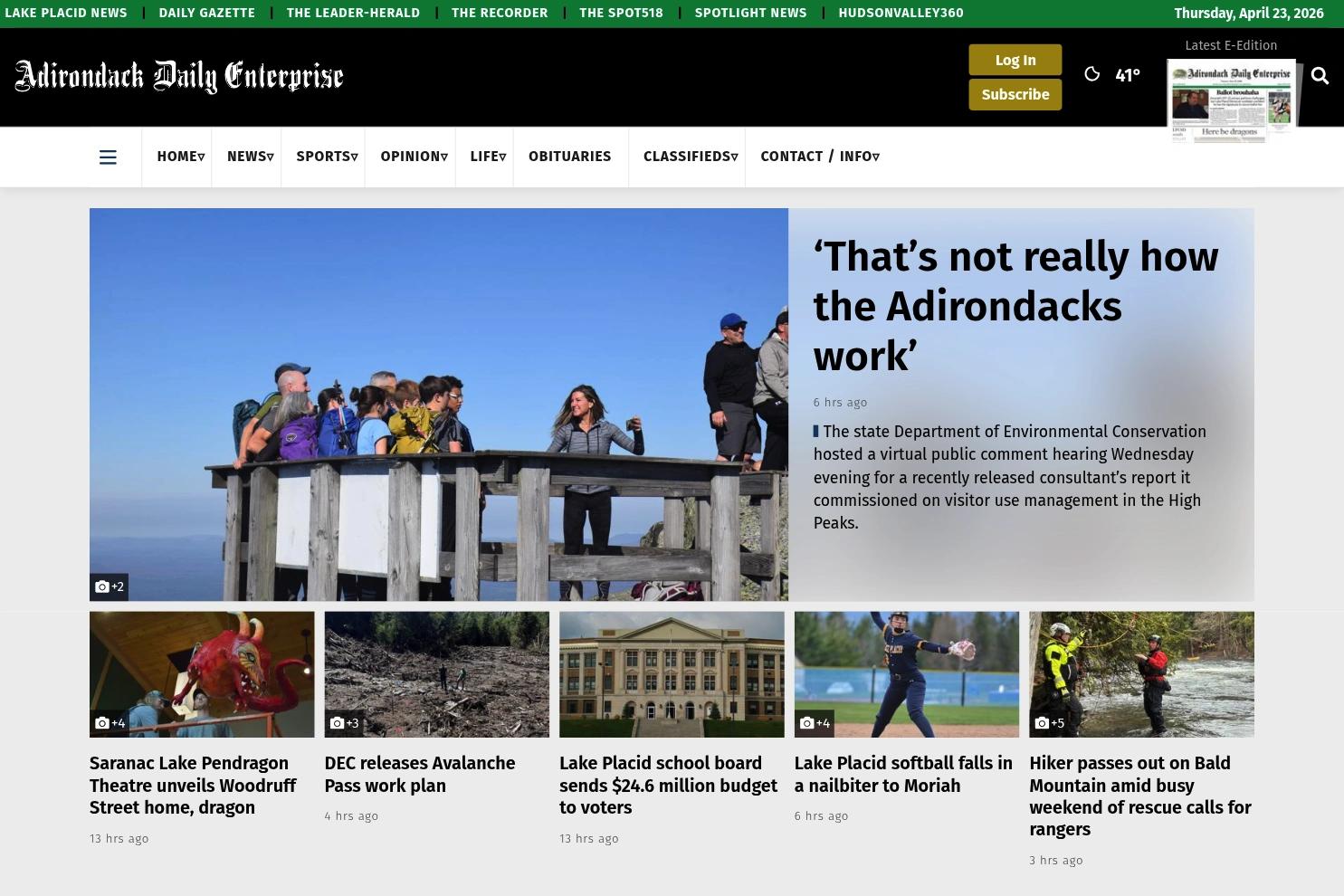1344x896 pixels.
Task: Open photo gallery icon on river rescue image
Action: point(1049,723)
